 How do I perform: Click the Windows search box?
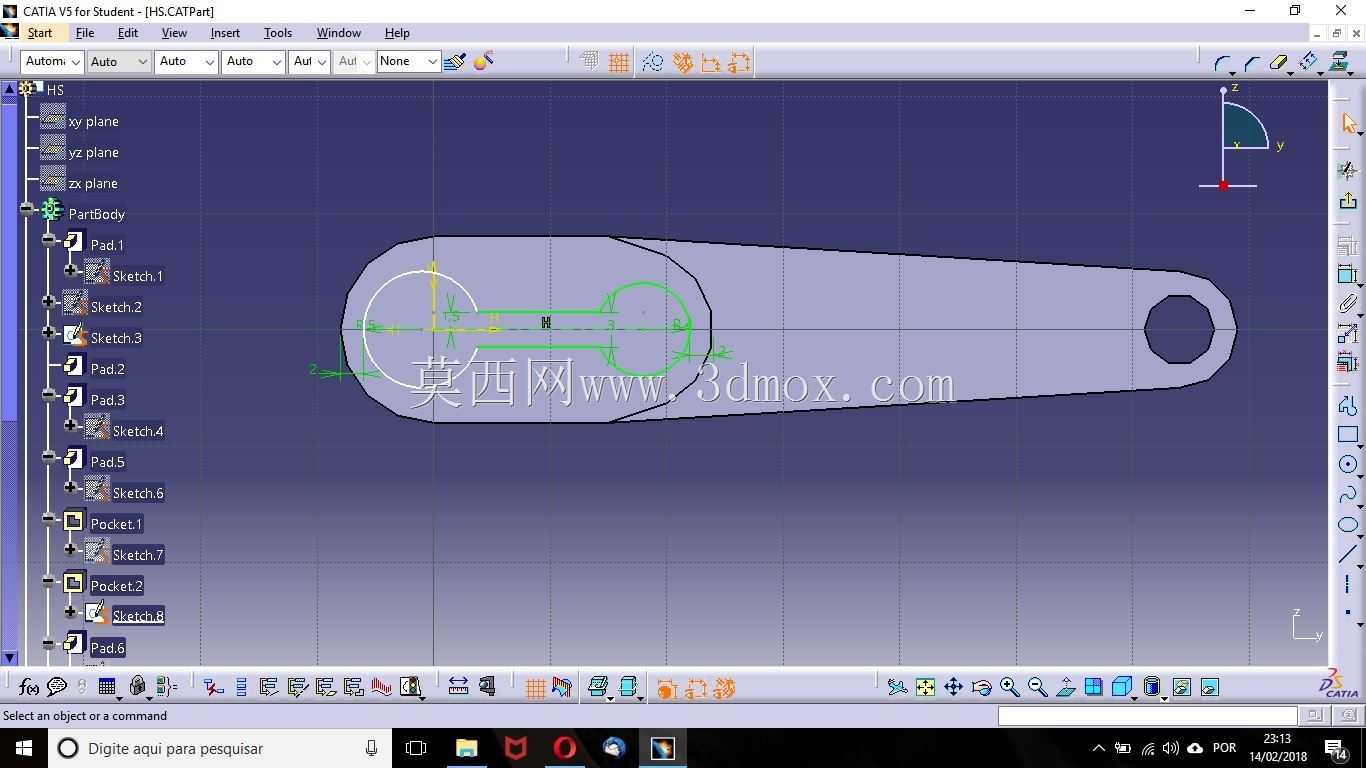click(220, 748)
